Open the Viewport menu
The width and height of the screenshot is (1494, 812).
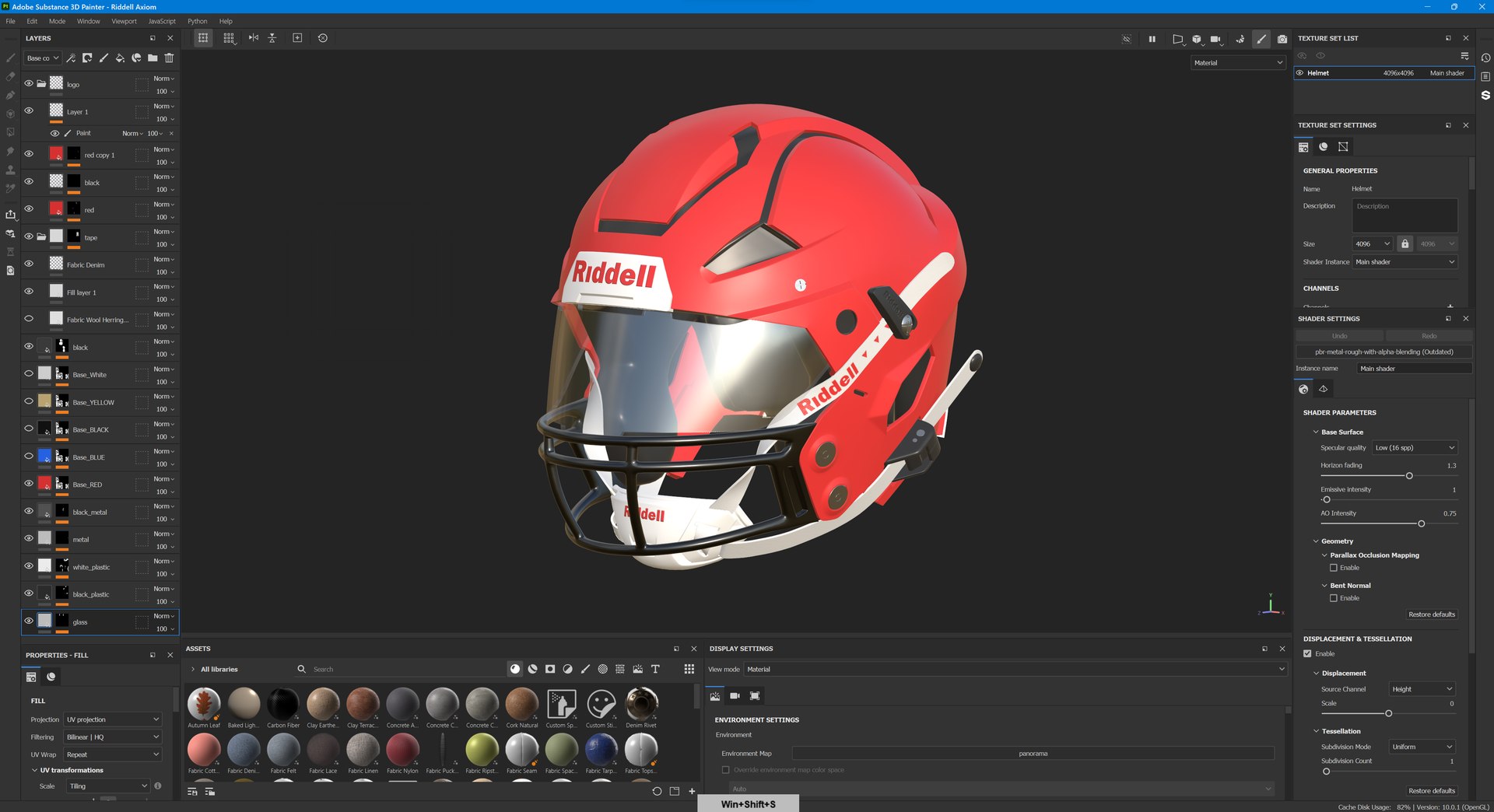tap(124, 21)
